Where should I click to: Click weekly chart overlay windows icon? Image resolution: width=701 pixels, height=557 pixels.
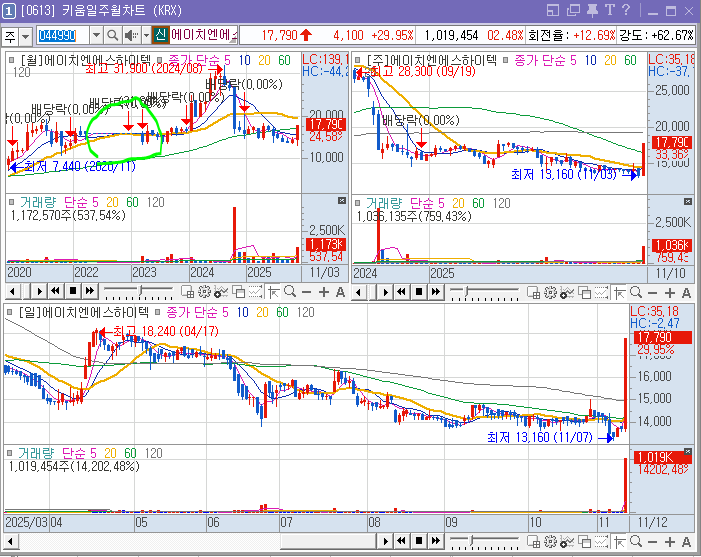[584, 293]
